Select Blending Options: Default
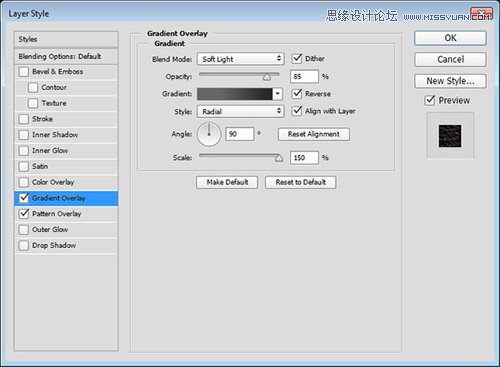The width and height of the screenshot is (500, 367). click(x=66, y=56)
